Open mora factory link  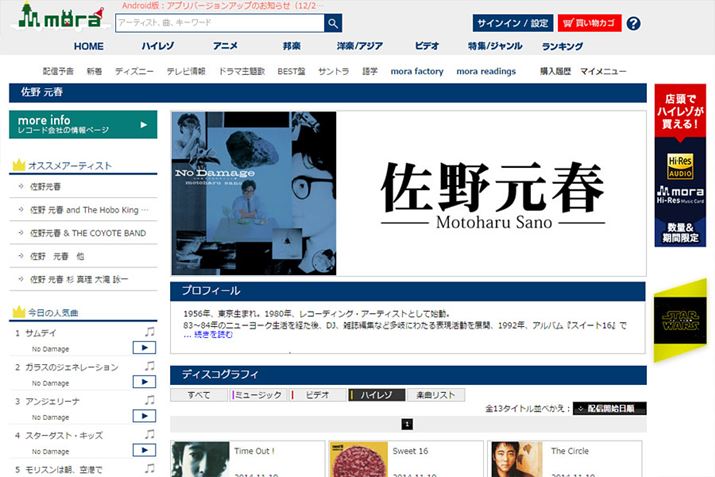pyautogui.click(x=417, y=71)
